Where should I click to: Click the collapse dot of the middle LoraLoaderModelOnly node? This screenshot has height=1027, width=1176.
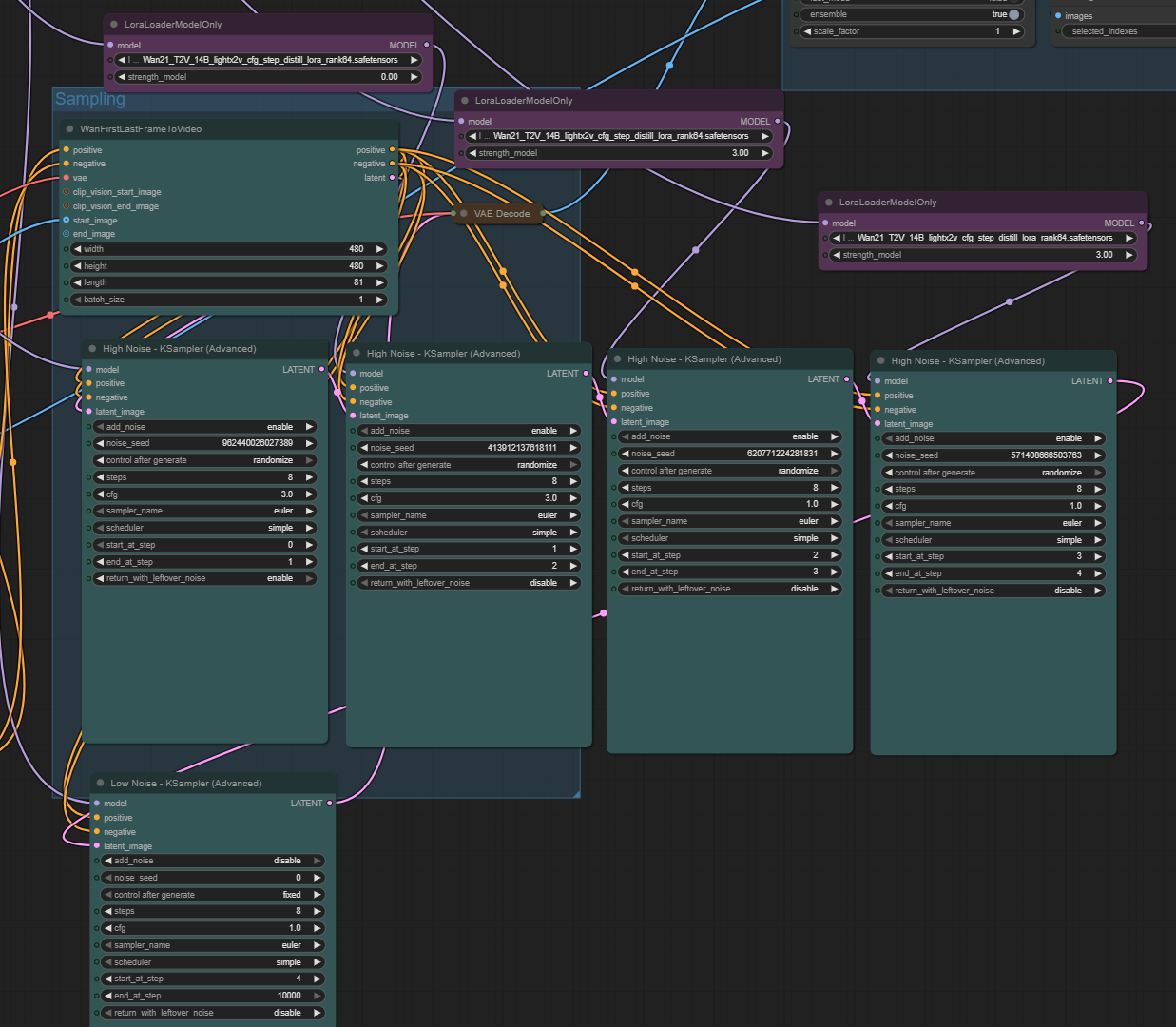465,101
